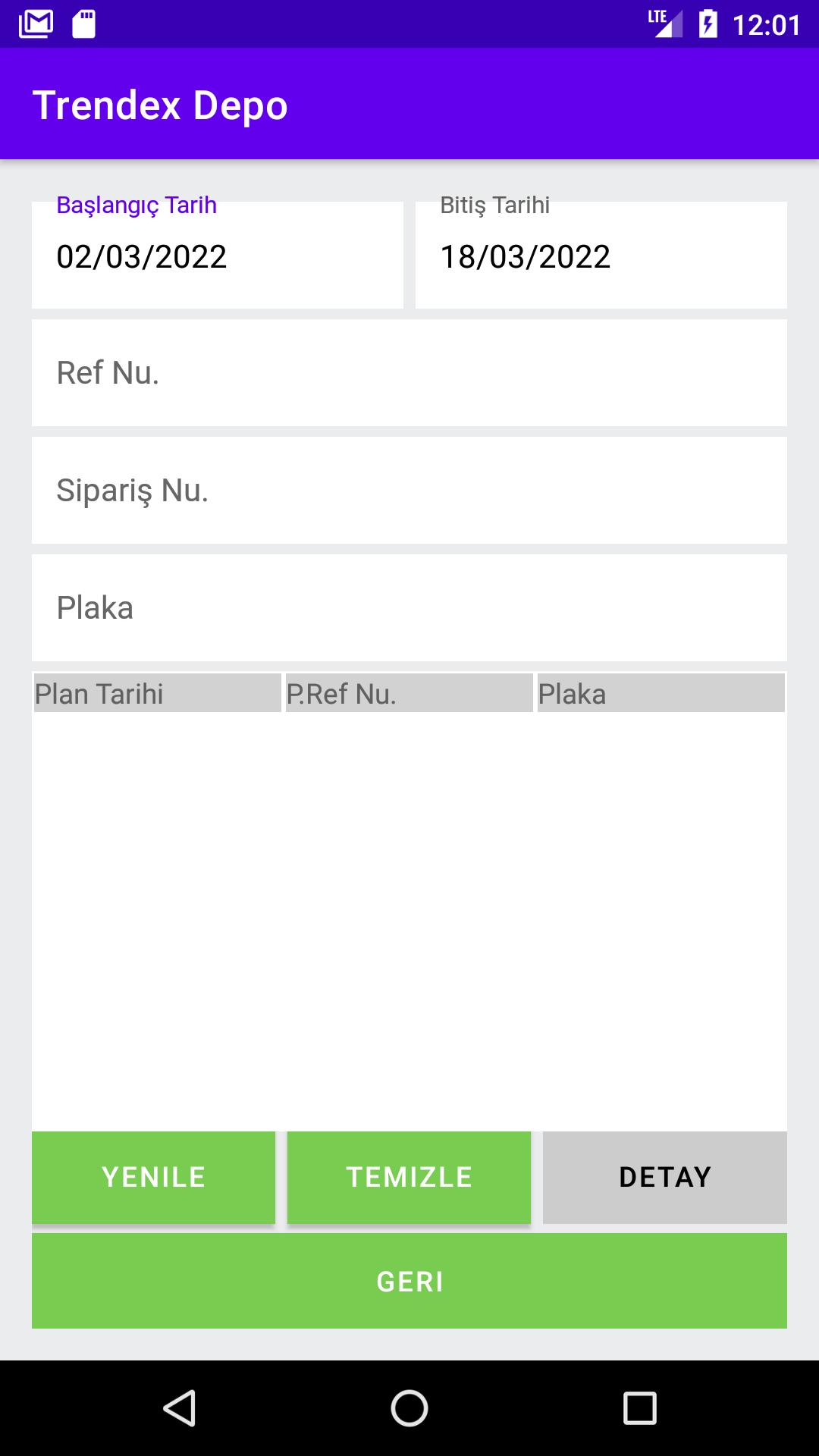819x1456 pixels.
Task: Open the Bitiş Tarihi date field
Action: [601, 255]
